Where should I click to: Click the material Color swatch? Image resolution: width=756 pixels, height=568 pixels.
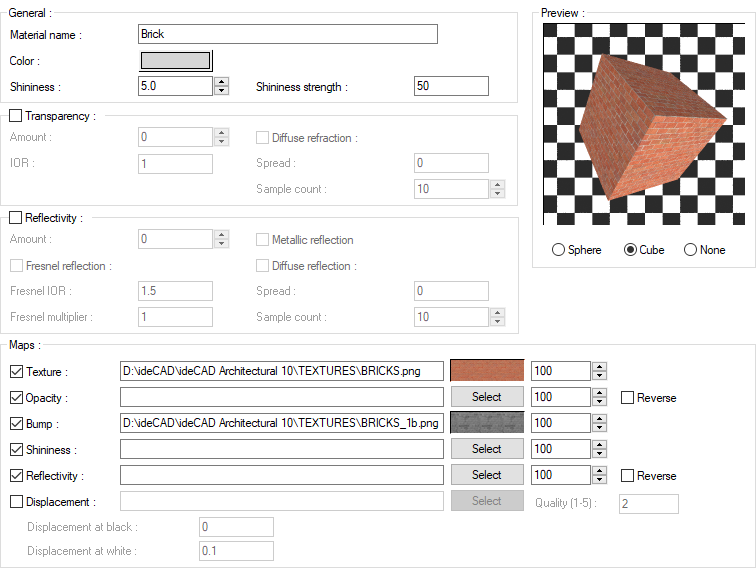(x=175, y=61)
